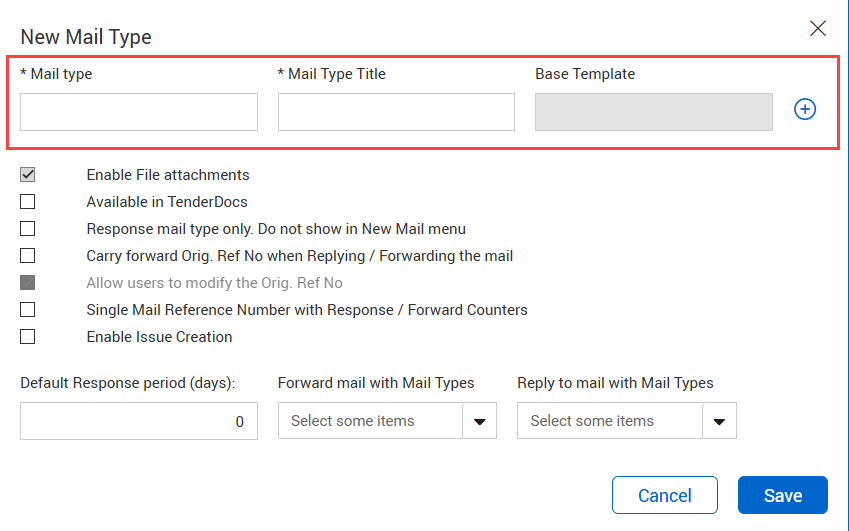The image size is (849, 531).
Task: Click the Mail Type Title input box
Action: (x=396, y=112)
